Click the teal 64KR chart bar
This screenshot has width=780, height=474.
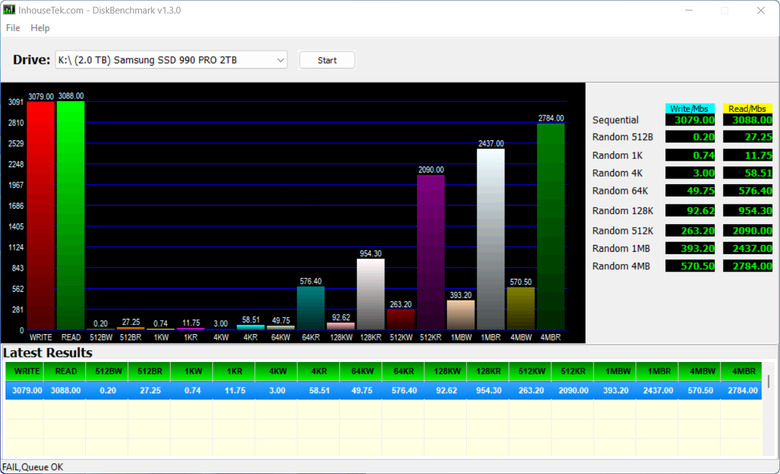(x=310, y=308)
